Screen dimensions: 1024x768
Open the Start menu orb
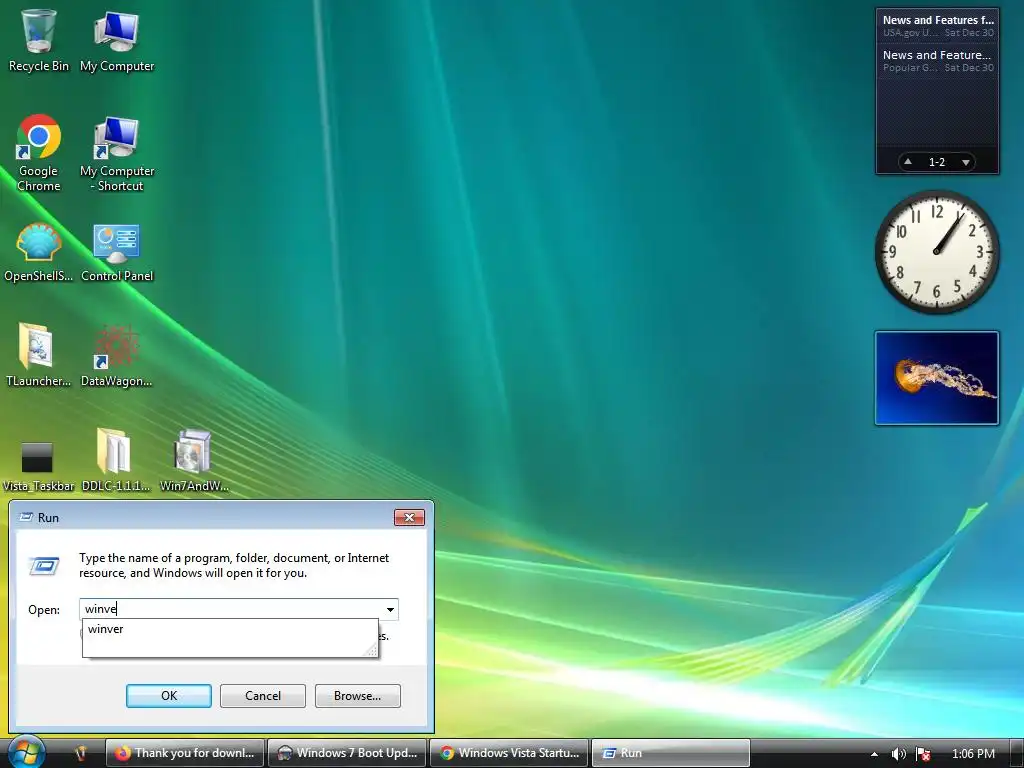coord(26,752)
